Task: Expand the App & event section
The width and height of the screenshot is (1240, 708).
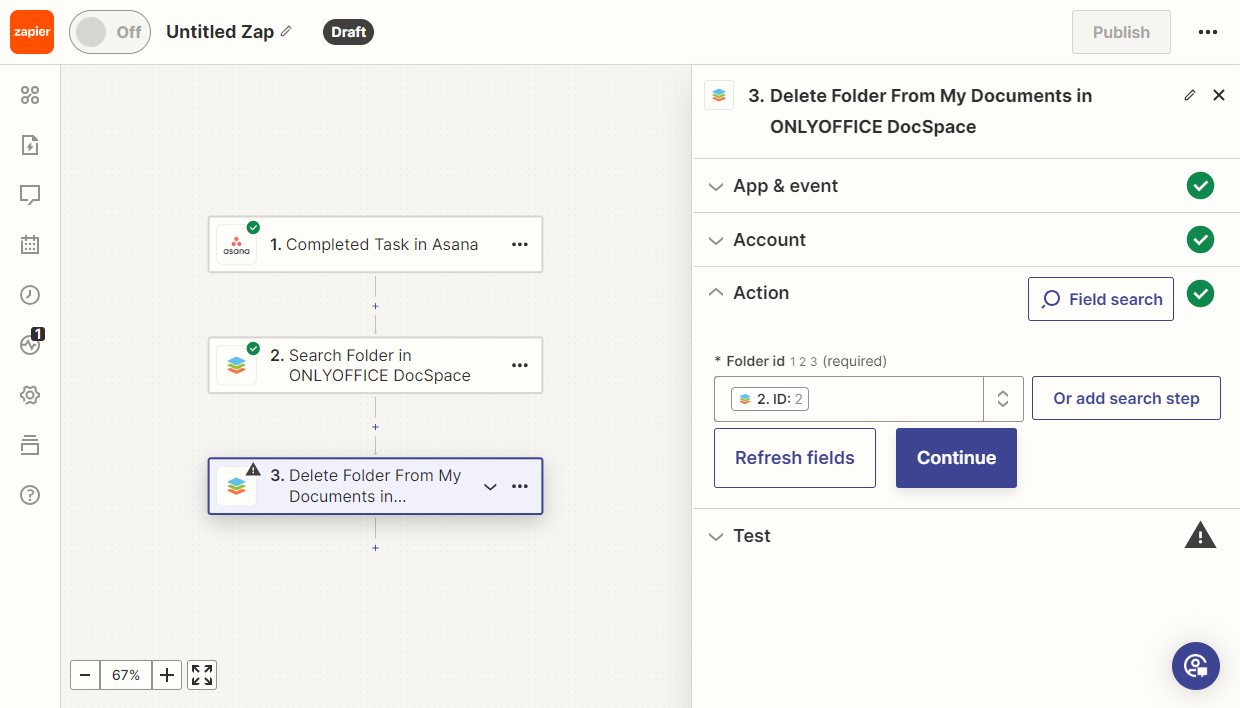Action: 786,186
